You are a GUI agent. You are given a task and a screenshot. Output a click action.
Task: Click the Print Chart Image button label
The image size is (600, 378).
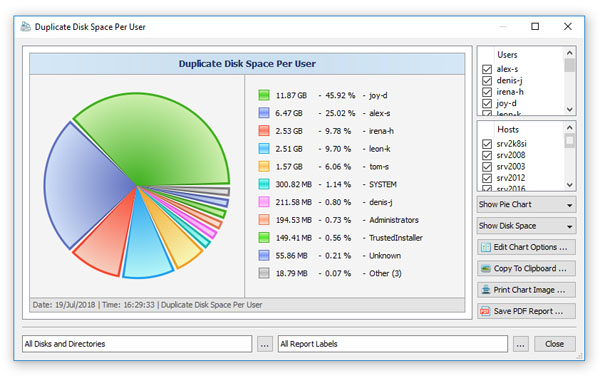pos(529,290)
